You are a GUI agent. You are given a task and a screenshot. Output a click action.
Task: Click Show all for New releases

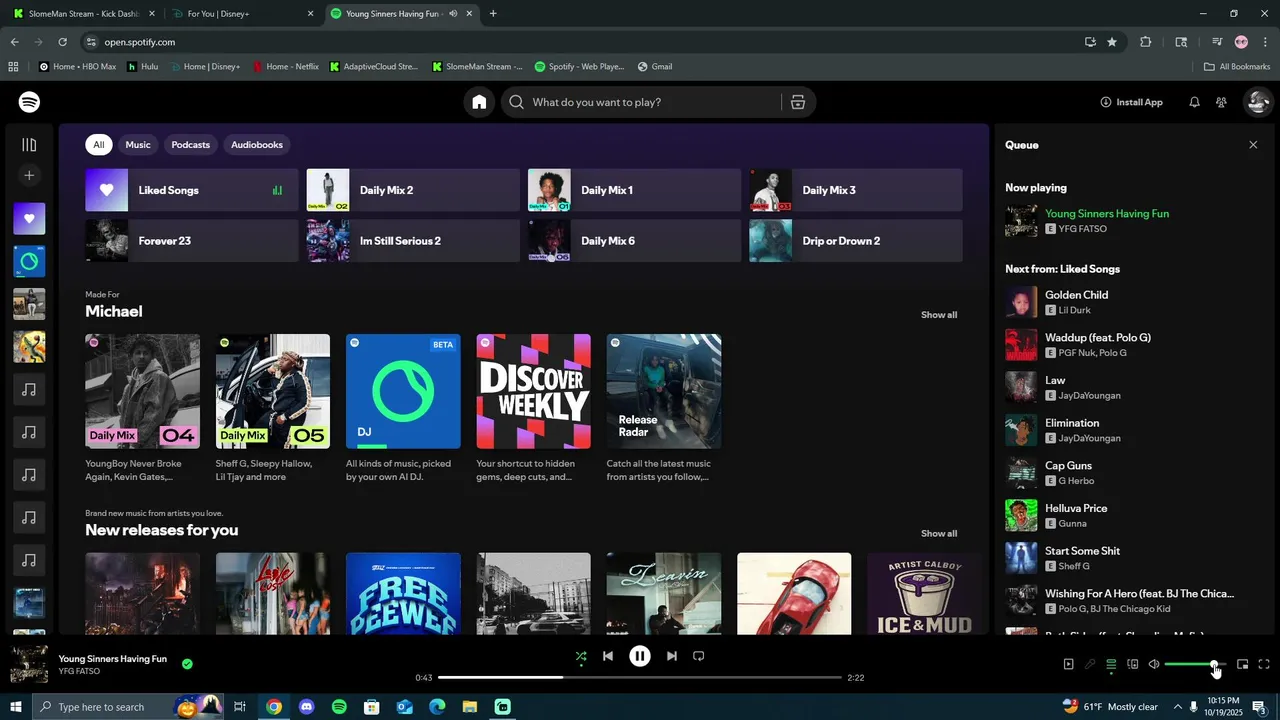click(x=939, y=534)
